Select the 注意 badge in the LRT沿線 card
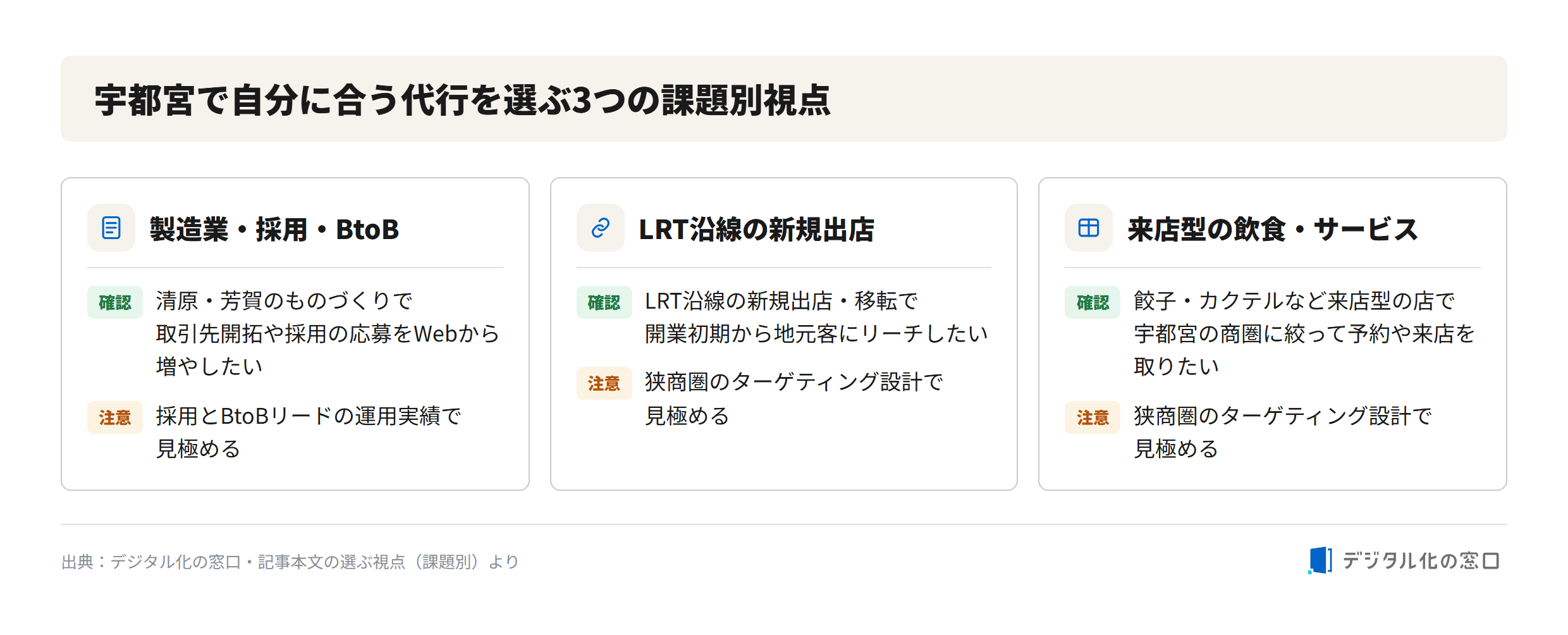1568x635 pixels. coord(604,383)
